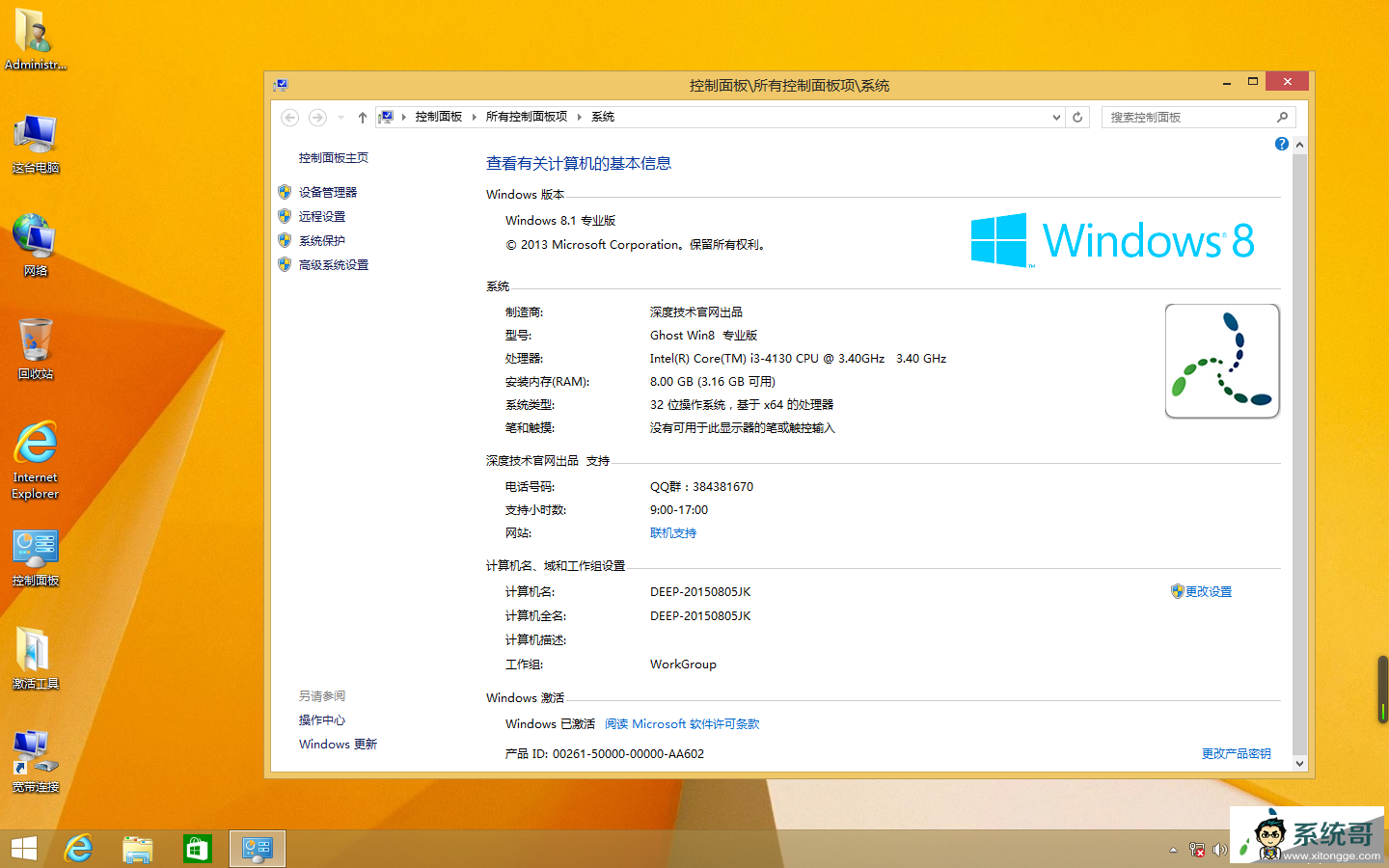Click the 8.00 GB RAM value
This screenshot has height=868, width=1389.
713,382
